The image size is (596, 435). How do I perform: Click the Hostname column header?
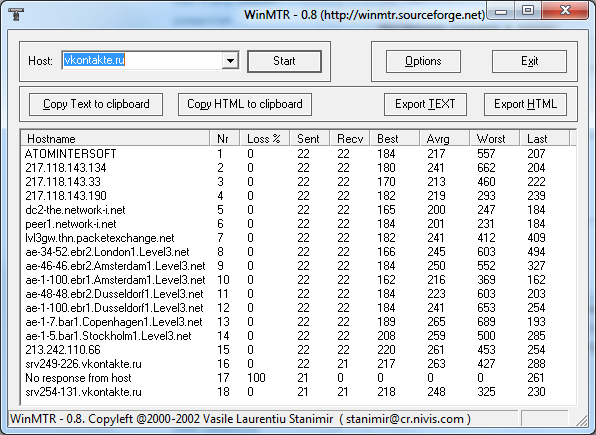(115, 139)
